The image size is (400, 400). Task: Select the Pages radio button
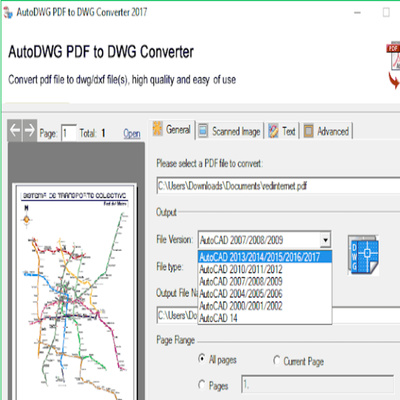[202, 385]
